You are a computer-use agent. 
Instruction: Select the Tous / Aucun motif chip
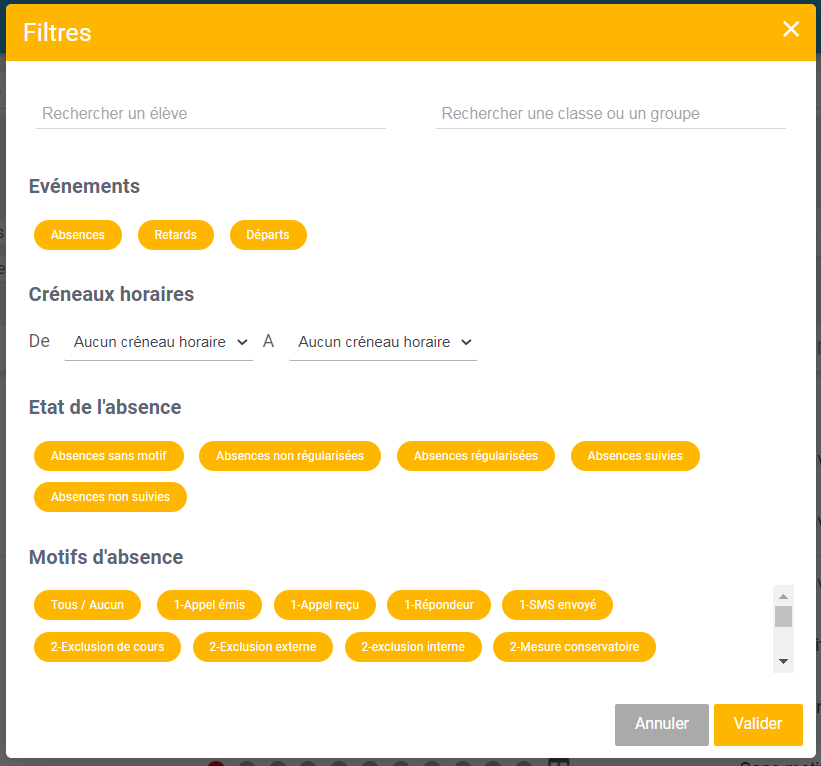click(87, 605)
